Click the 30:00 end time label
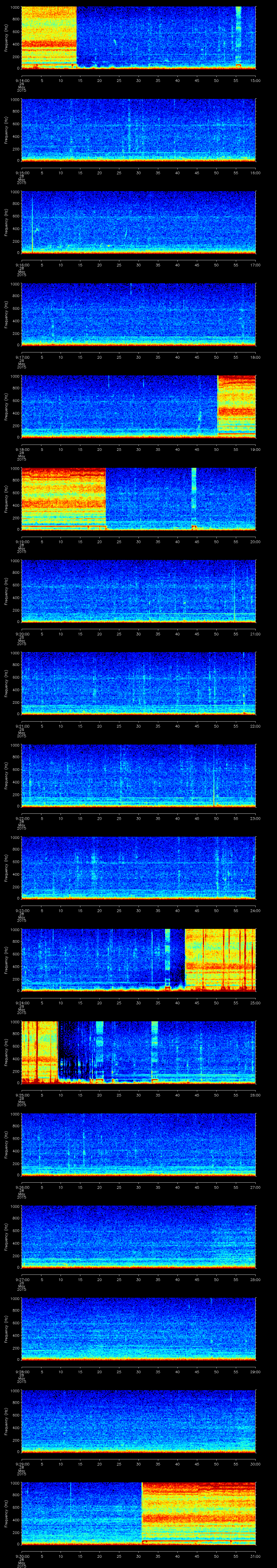 point(255,1464)
